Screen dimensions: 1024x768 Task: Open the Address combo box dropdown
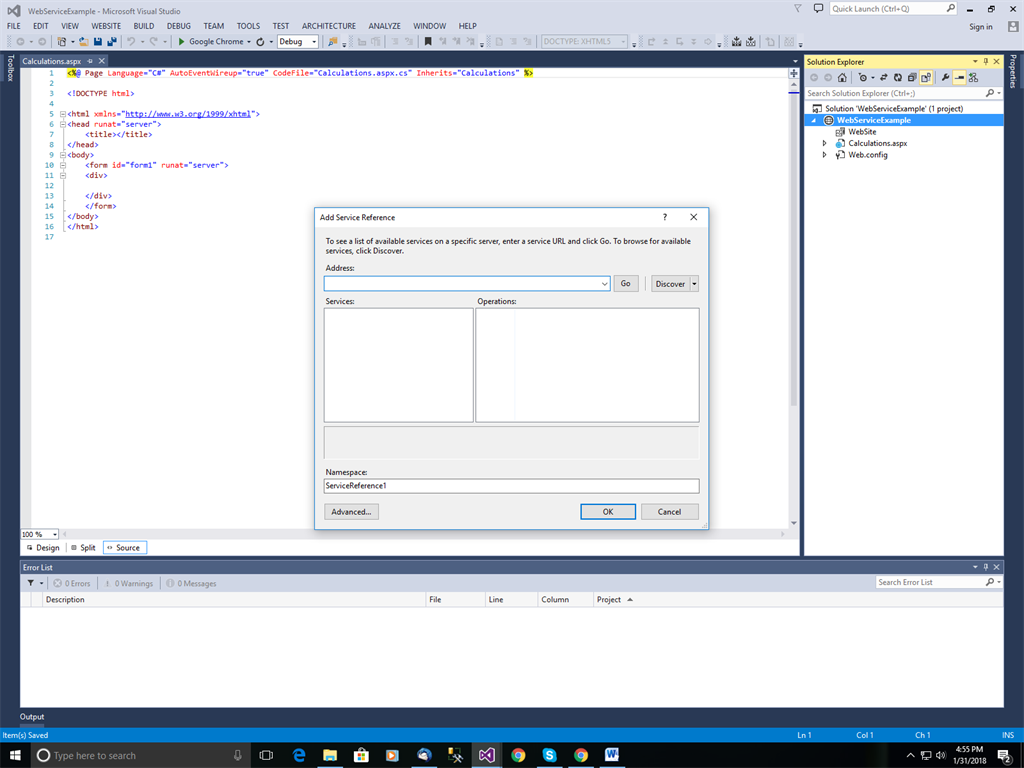tap(604, 283)
